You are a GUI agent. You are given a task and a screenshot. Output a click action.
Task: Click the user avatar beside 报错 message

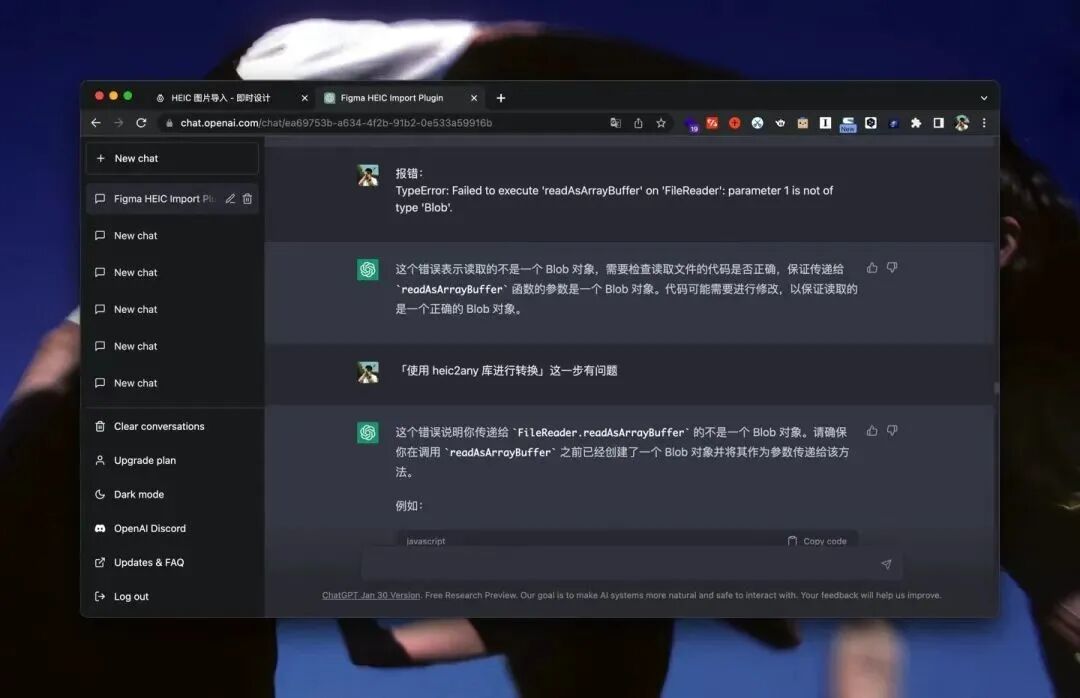pyautogui.click(x=368, y=175)
